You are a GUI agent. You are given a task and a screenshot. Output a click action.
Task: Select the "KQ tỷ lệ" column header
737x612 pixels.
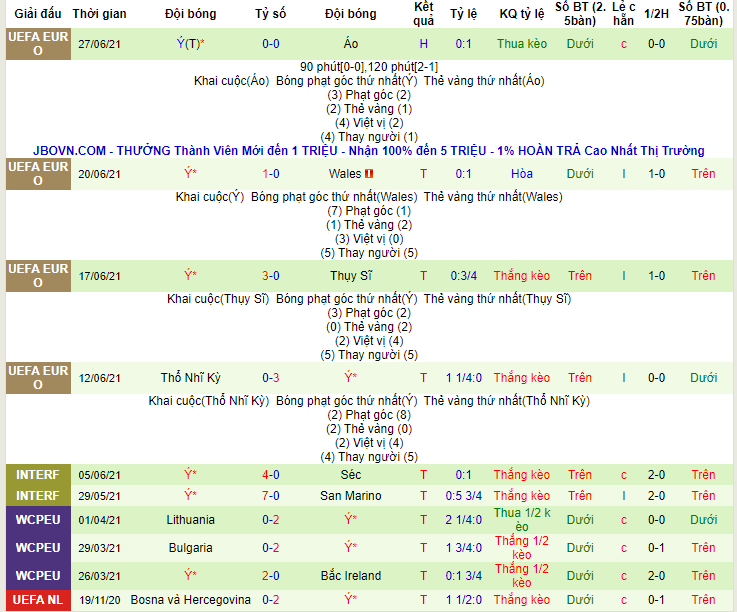pyautogui.click(x=522, y=15)
